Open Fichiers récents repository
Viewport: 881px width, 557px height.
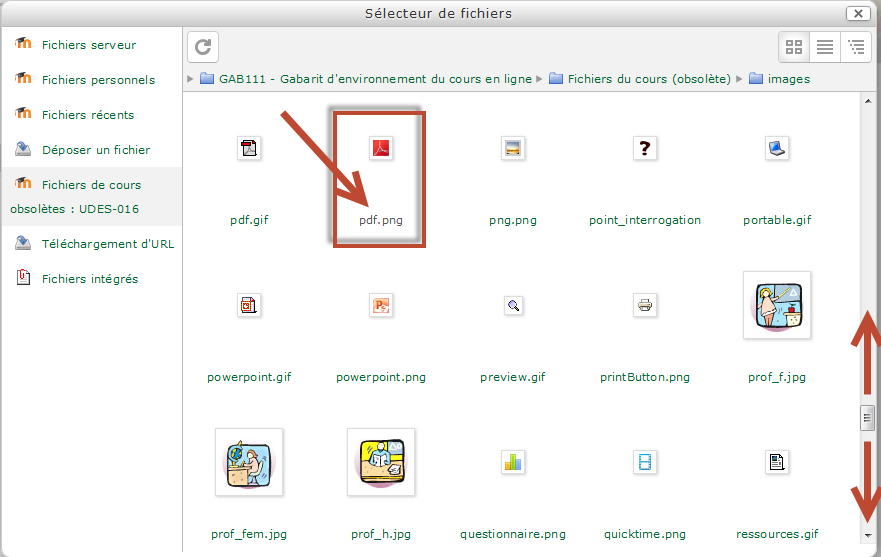tap(87, 115)
